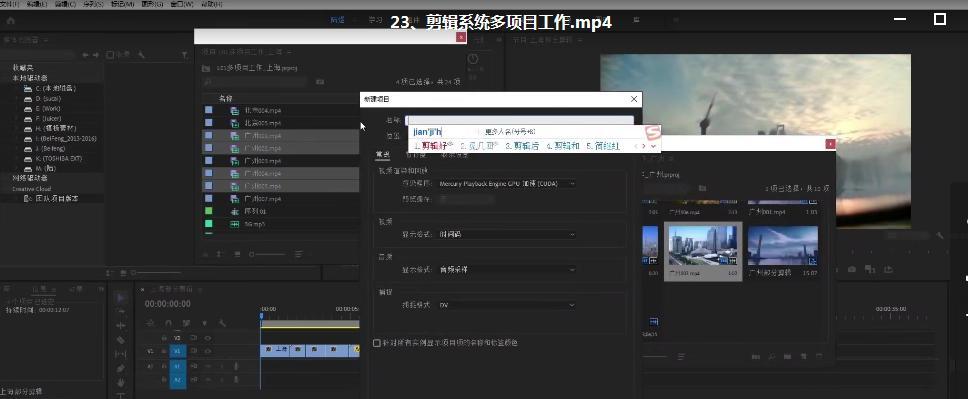This screenshot has width=968, height=399.
Task: Click label color swatch of 序列 01
Action: 209,211
